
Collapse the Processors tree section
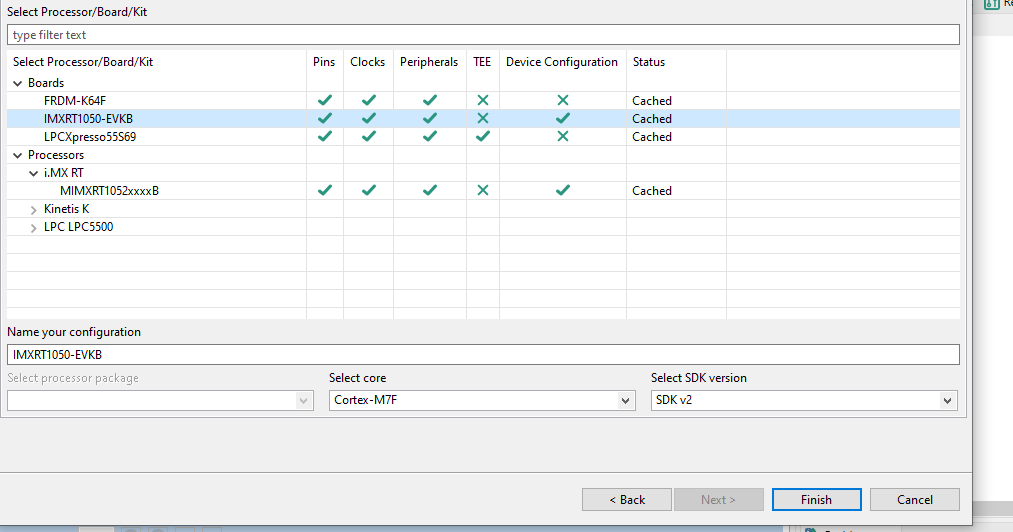point(18,156)
